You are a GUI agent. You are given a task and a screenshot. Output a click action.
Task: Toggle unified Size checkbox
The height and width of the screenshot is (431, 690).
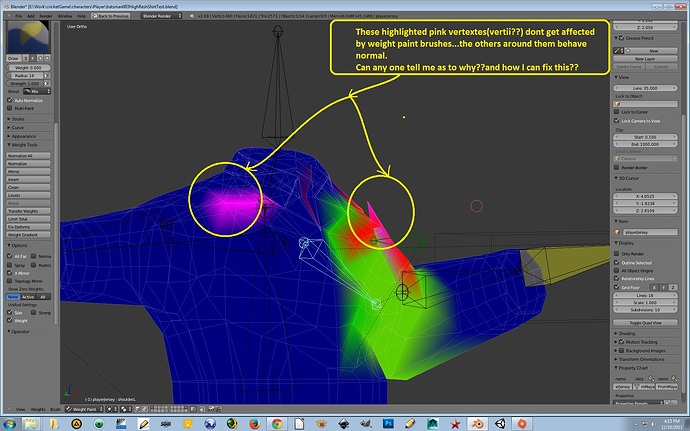[10, 313]
